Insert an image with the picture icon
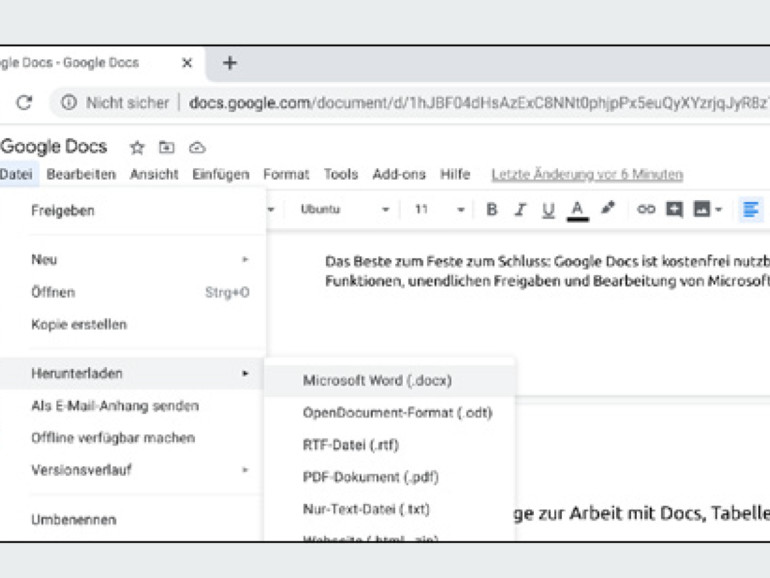The height and width of the screenshot is (578, 770). click(x=701, y=209)
